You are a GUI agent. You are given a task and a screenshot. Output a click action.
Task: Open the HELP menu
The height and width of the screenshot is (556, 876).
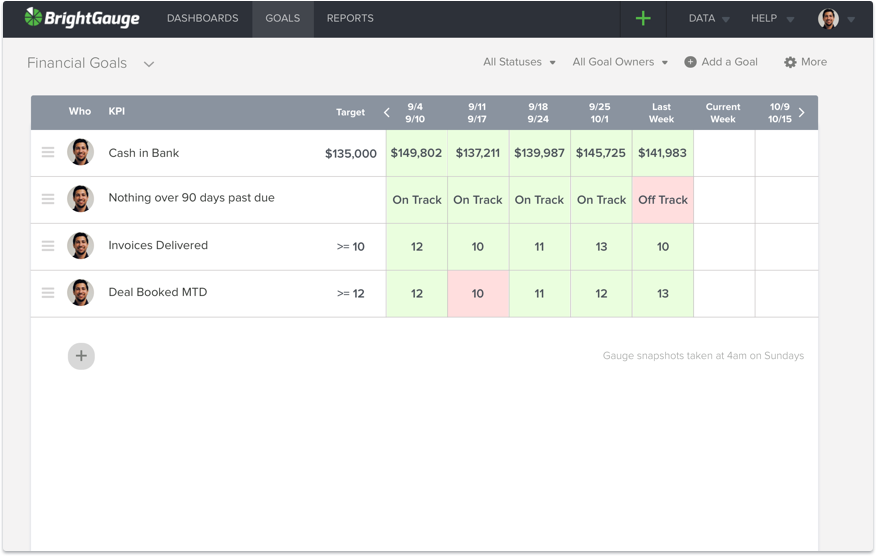pos(772,18)
